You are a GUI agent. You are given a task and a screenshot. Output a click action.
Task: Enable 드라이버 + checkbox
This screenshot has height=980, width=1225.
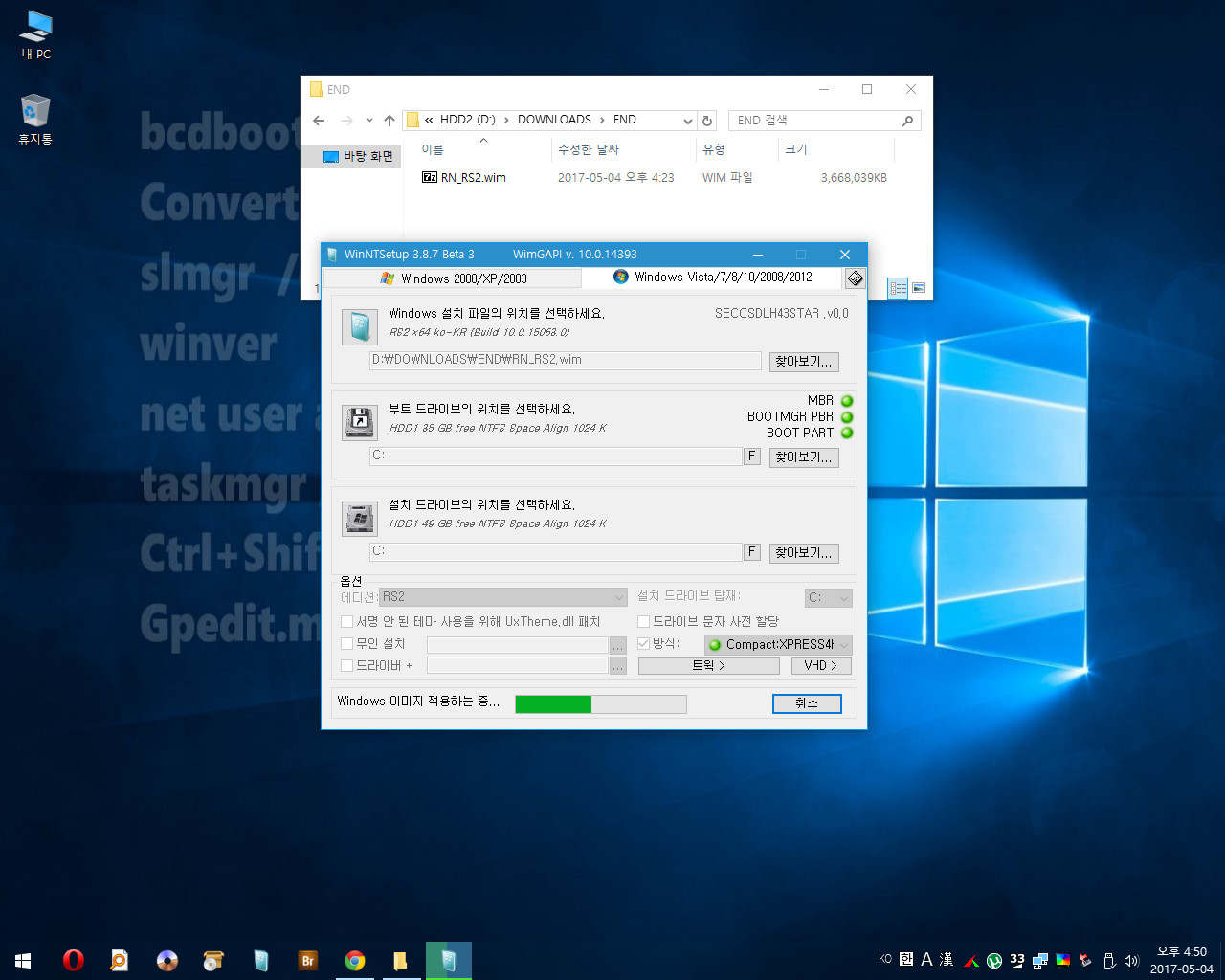point(347,665)
